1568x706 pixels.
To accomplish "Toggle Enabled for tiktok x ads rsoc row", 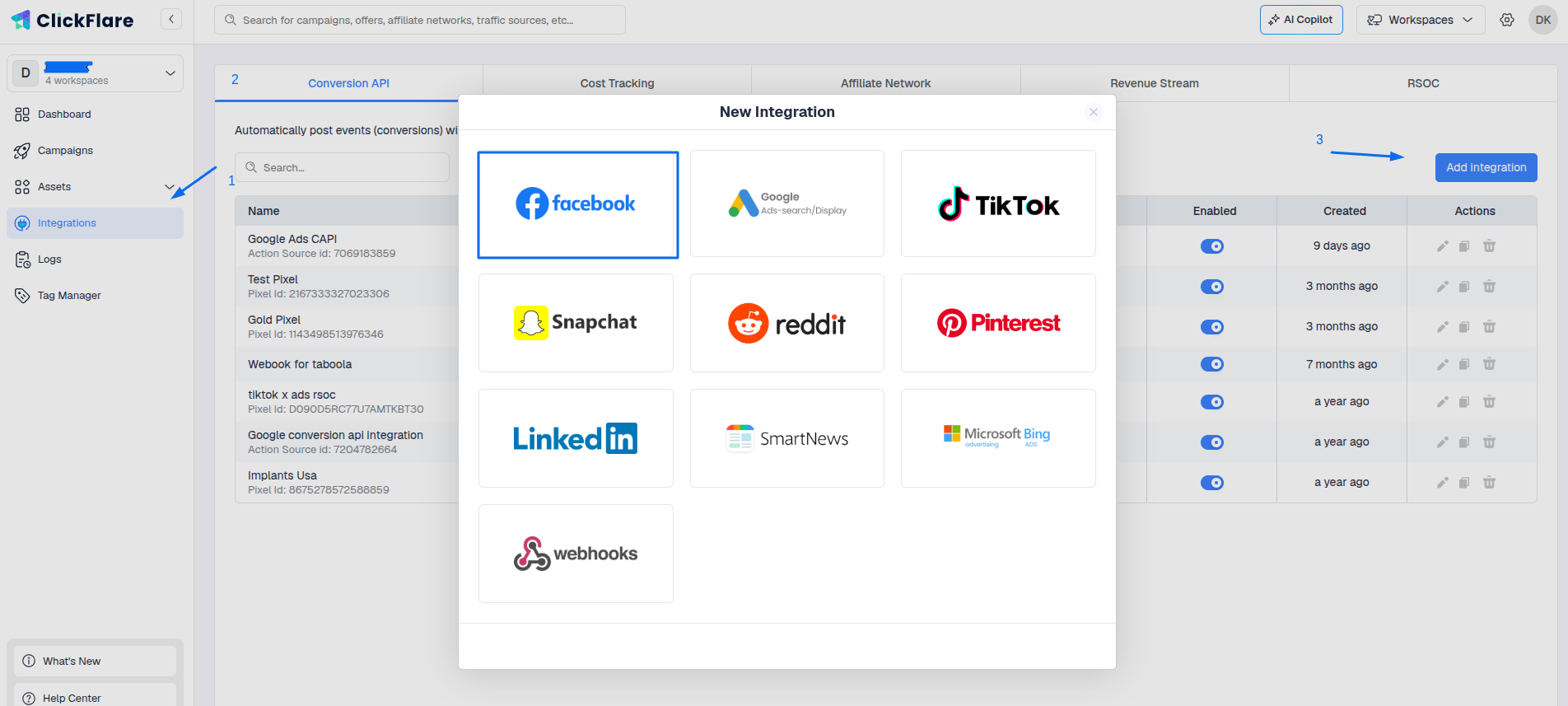I will 1212,402.
